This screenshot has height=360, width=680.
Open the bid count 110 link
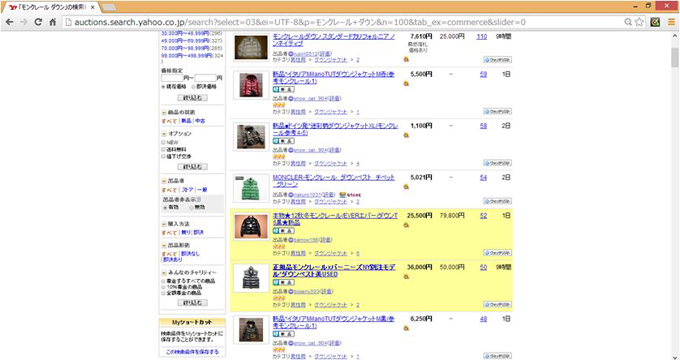pyautogui.click(x=481, y=37)
